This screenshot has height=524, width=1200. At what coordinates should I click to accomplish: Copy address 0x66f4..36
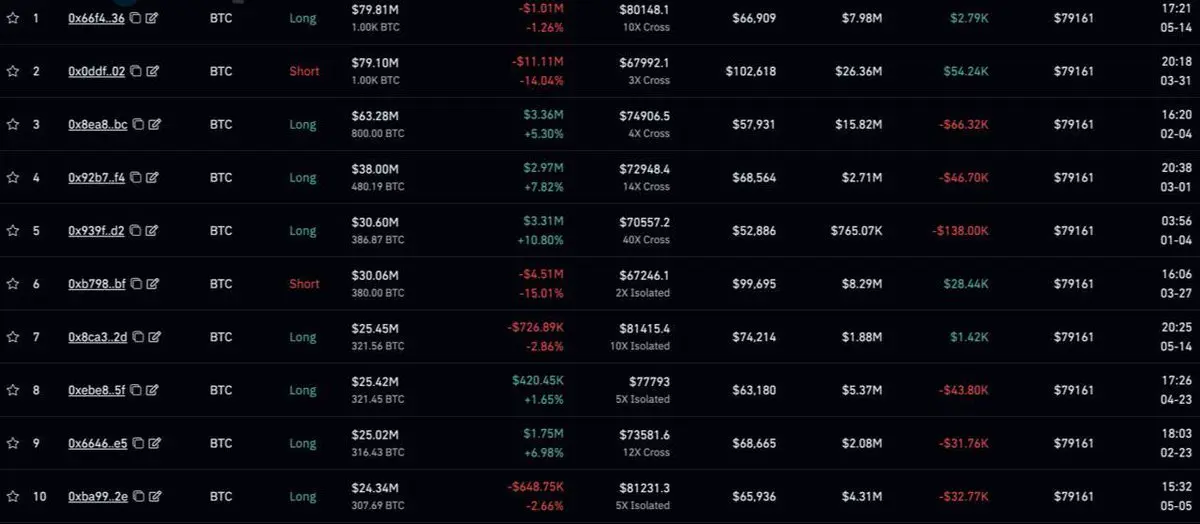[137, 18]
